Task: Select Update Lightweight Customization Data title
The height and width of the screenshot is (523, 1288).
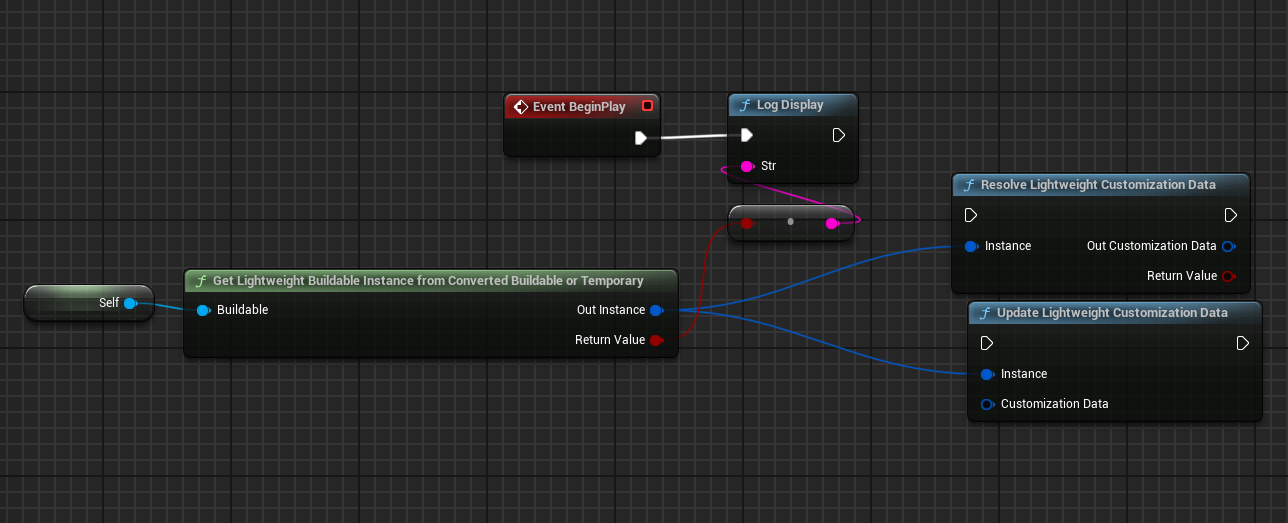Action: click(x=1112, y=313)
